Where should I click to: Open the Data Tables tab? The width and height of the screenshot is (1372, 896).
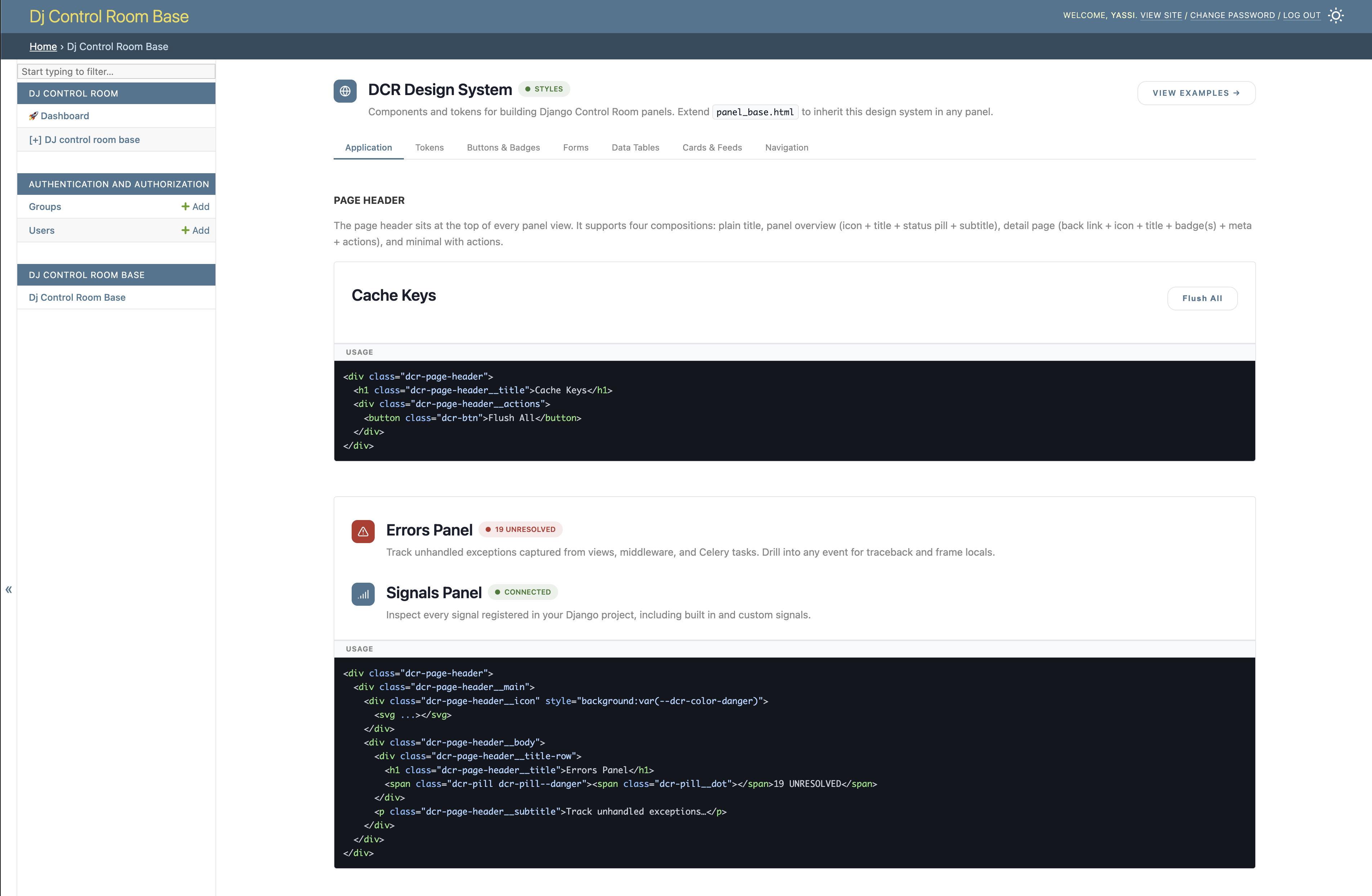(635, 148)
